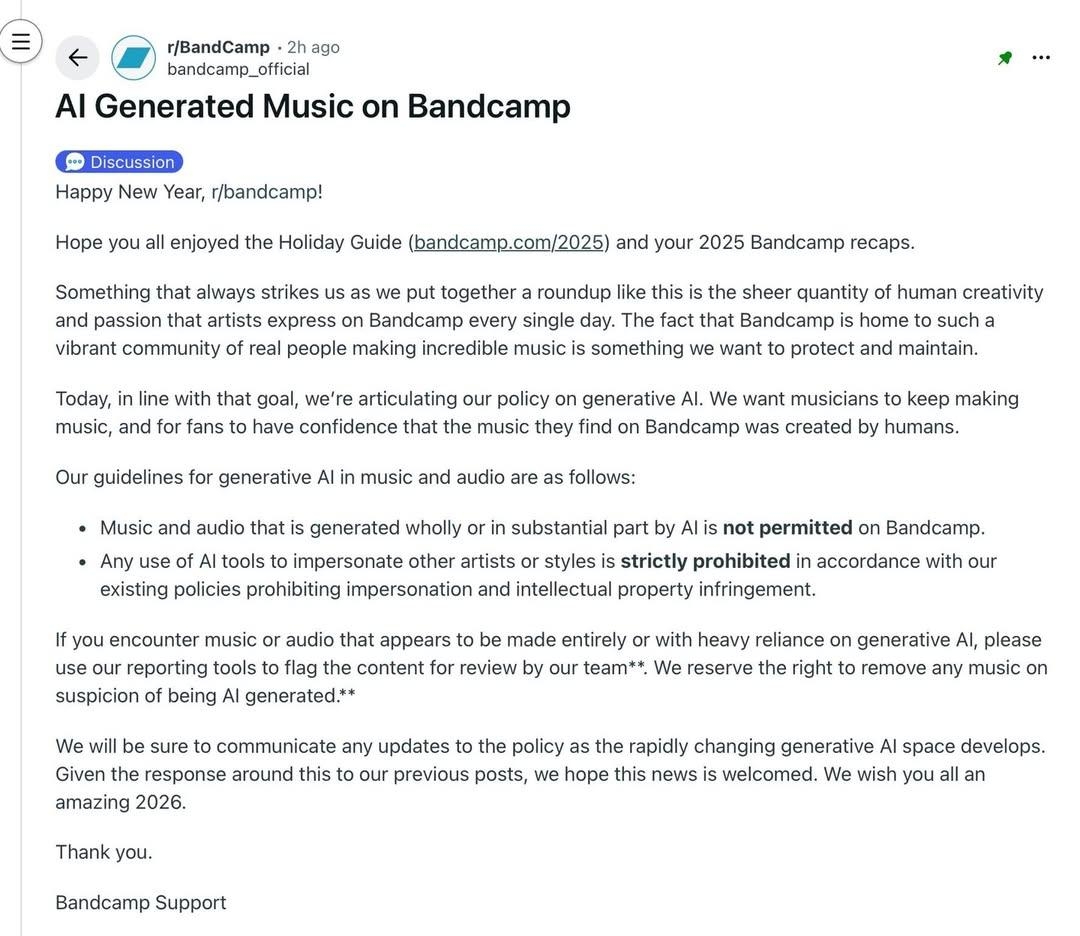
Task: Click the "Happy New Year" greeting text
Action: (130, 192)
